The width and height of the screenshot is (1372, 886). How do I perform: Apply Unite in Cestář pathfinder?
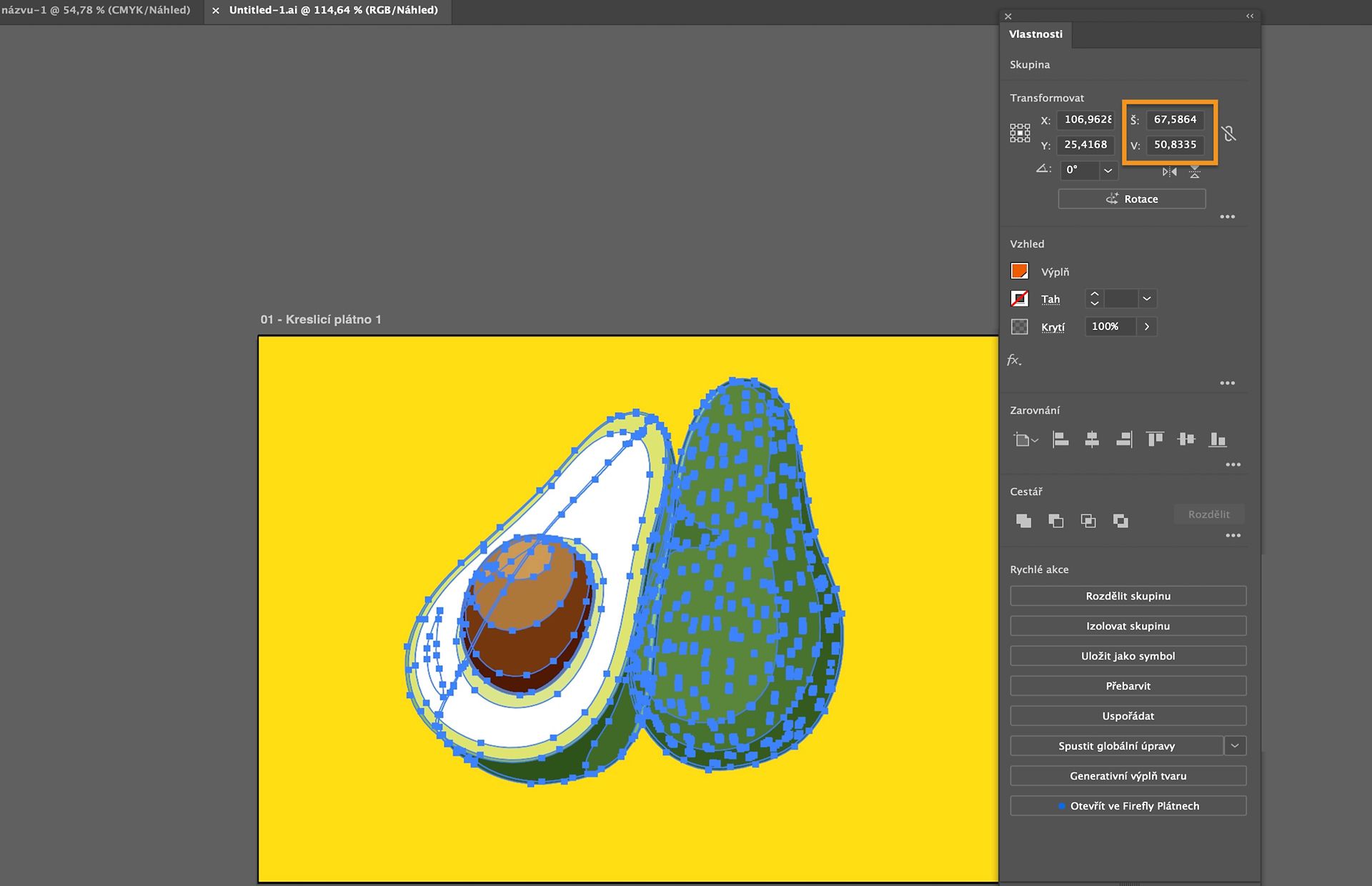tap(1023, 521)
